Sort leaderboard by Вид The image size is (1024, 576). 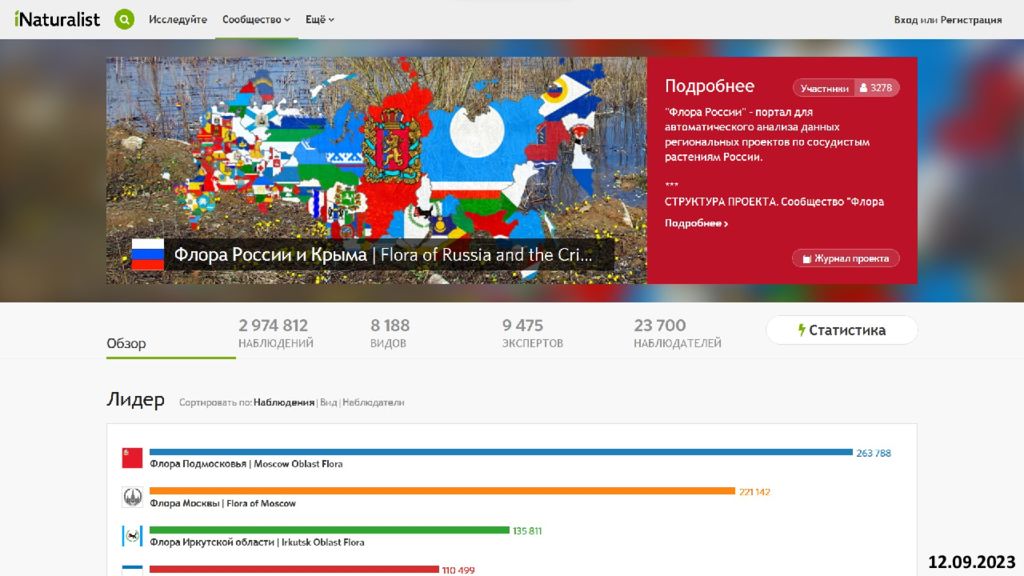pyautogui.click(x=328, y=403)
